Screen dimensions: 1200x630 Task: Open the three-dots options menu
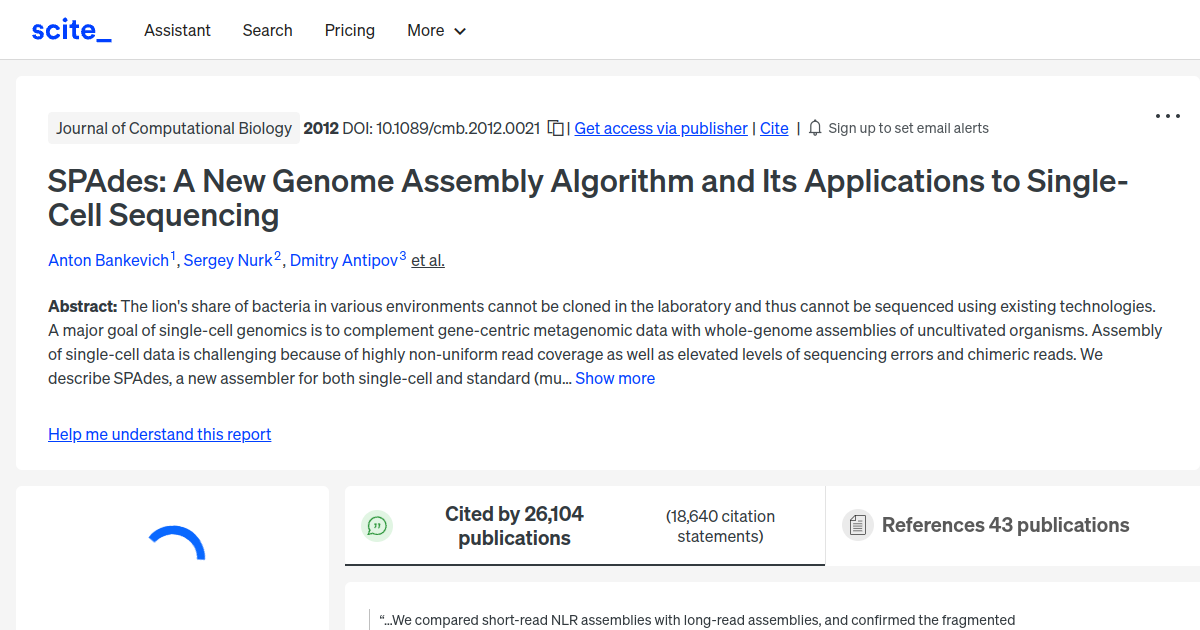click(x=1167, y=116)
